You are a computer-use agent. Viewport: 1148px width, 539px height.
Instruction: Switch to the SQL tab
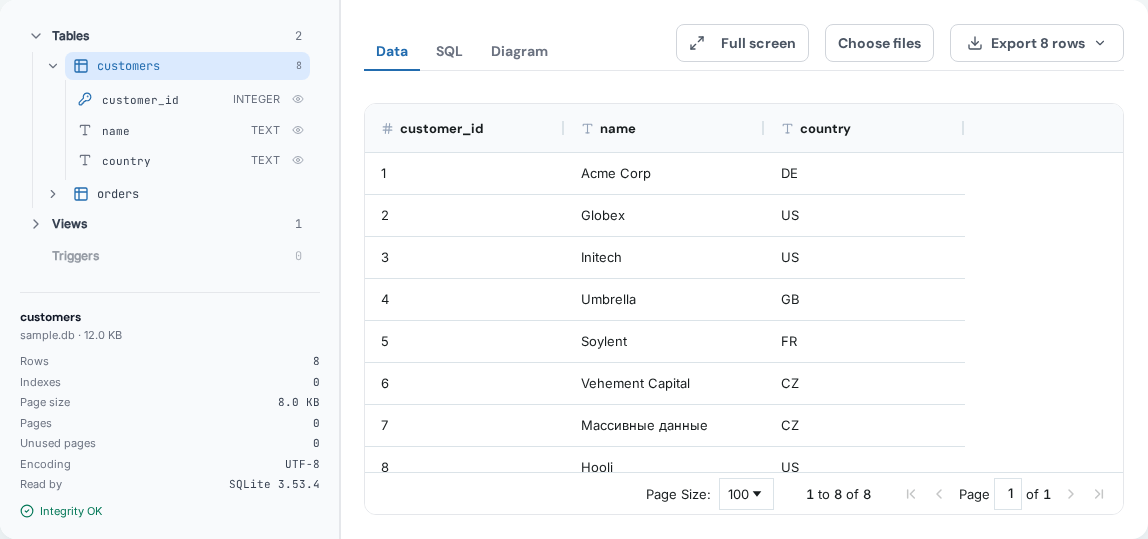pos(449,51)
